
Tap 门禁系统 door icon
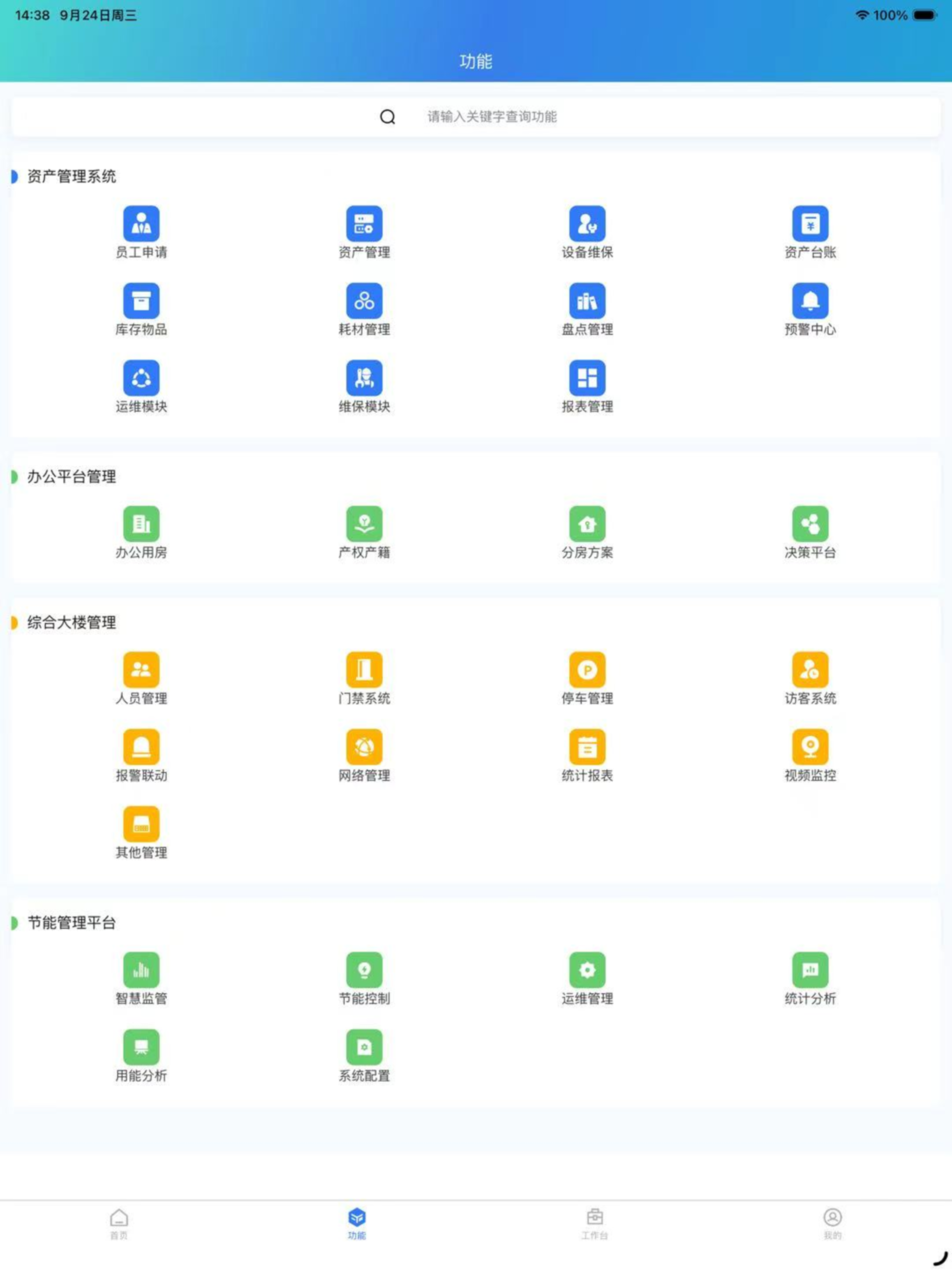[x=364, y=669]
